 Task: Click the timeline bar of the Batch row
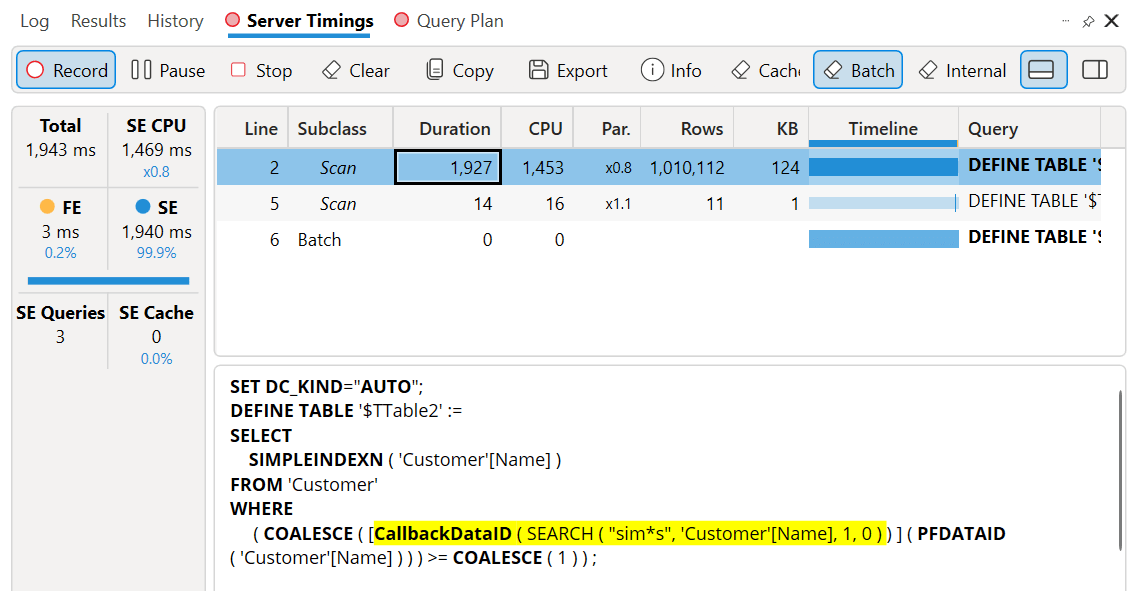883,239
